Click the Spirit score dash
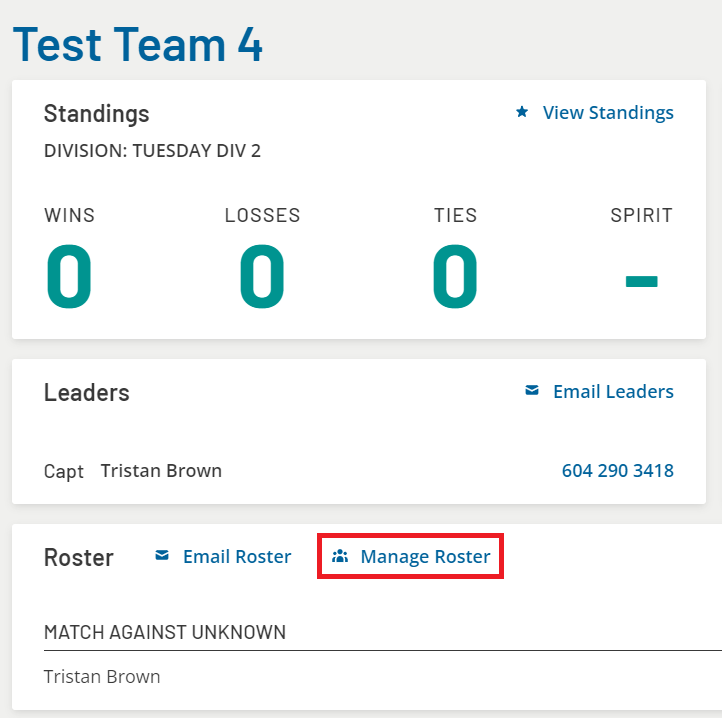Viewport: 722px width, 718px height. (641, 281)
